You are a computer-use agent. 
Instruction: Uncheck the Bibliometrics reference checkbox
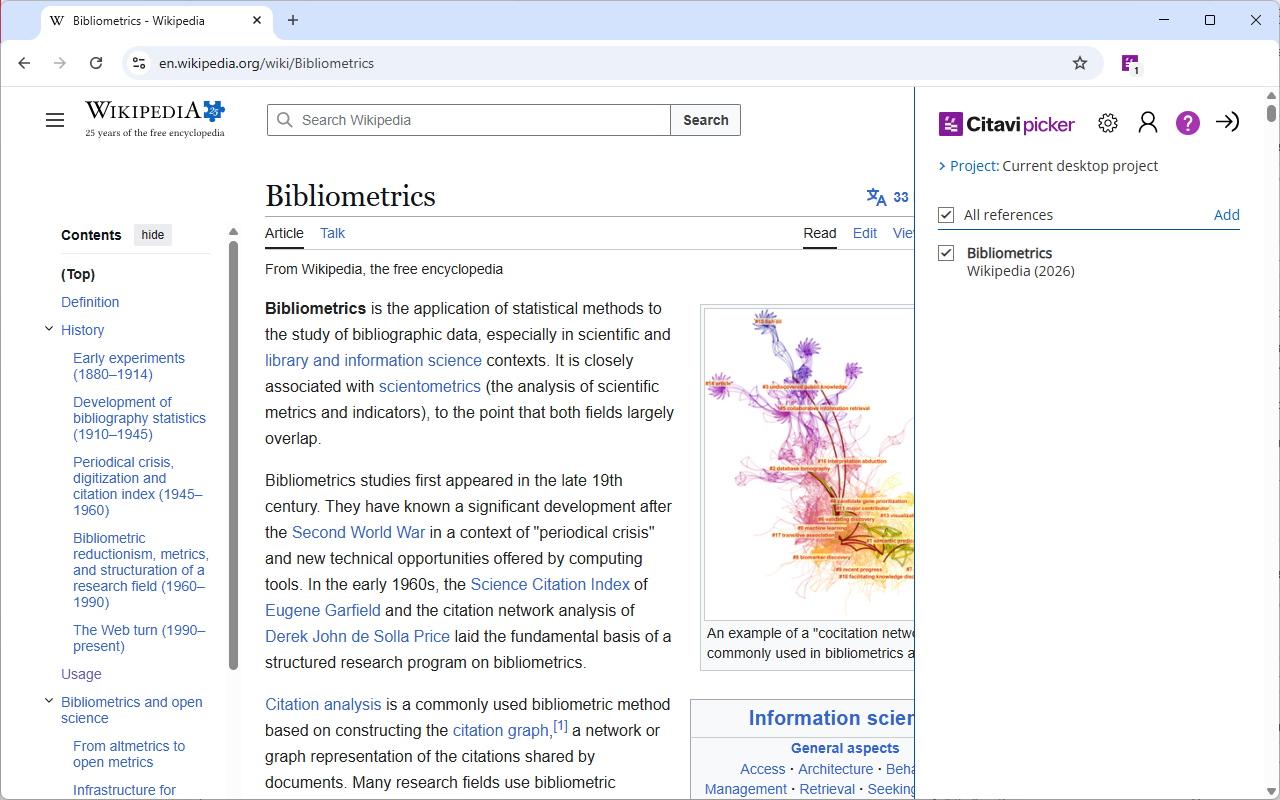pos(946,253)
